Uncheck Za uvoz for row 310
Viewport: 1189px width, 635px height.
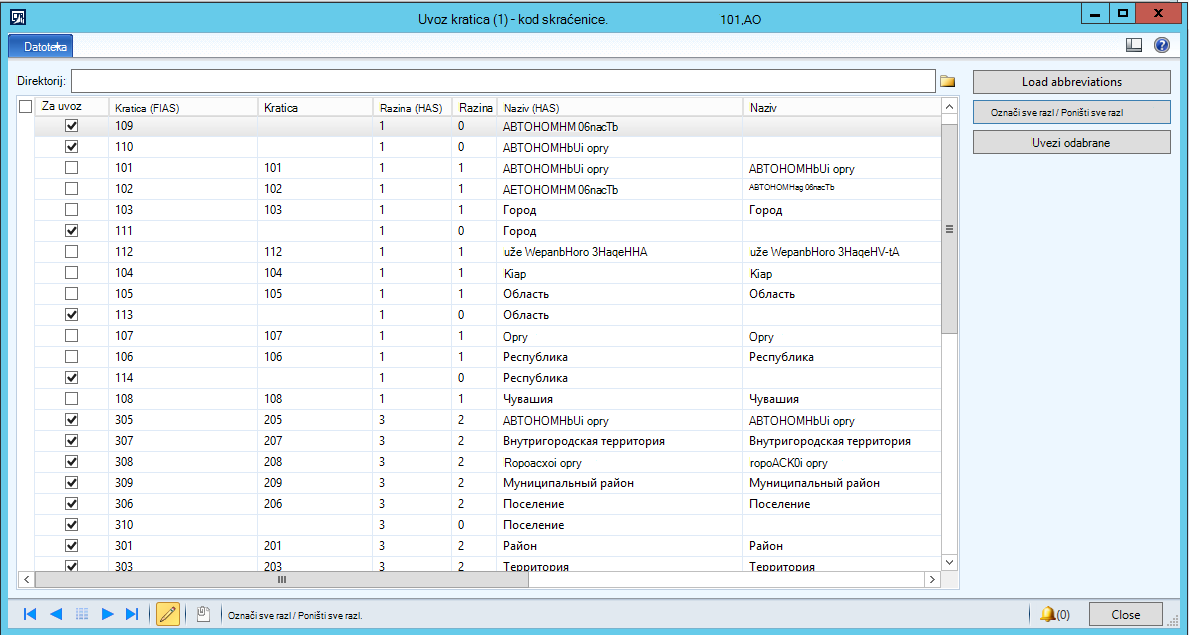72,524
